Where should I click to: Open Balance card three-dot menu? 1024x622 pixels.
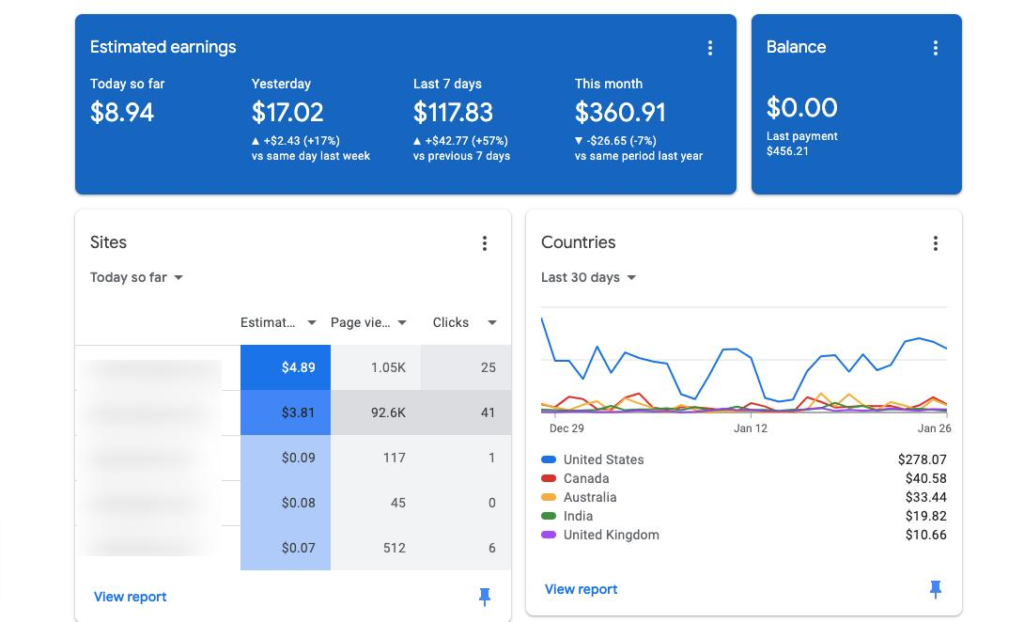click(x=935, y=48)
